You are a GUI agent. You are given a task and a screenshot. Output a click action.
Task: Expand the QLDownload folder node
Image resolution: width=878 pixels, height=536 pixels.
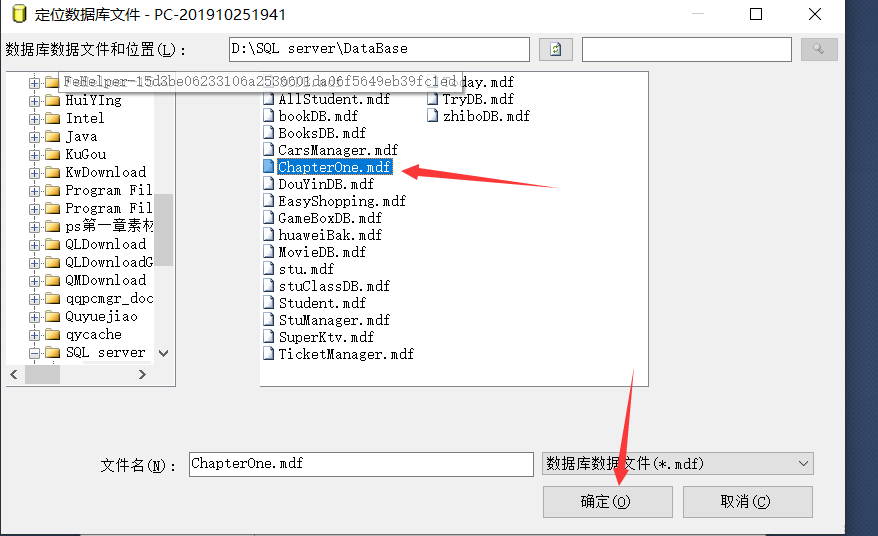click(34, 245)
